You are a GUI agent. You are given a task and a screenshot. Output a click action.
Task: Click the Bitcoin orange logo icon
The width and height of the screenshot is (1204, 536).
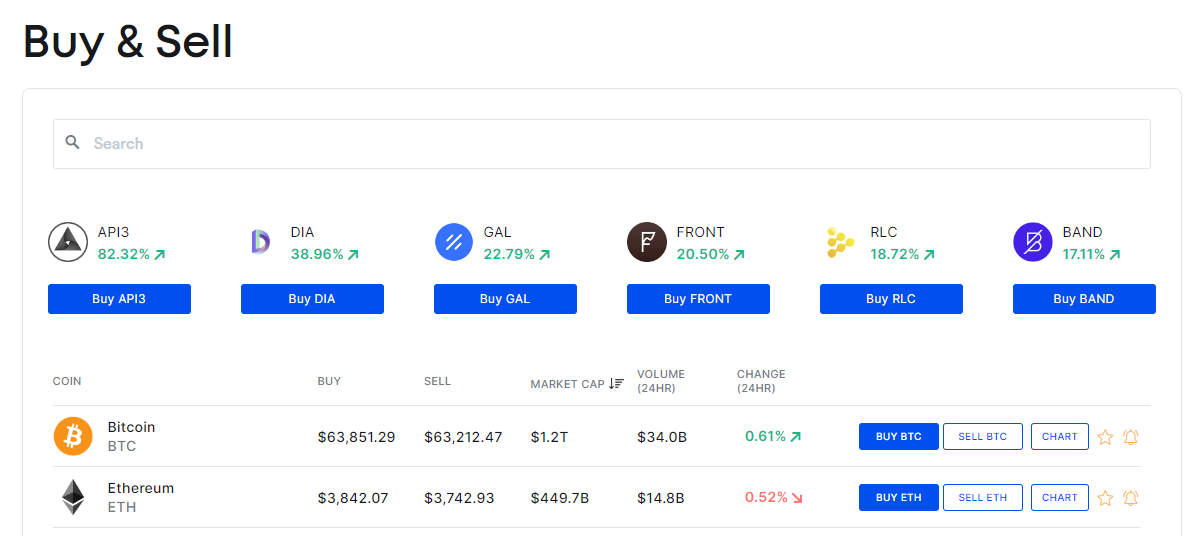point(73,436)
